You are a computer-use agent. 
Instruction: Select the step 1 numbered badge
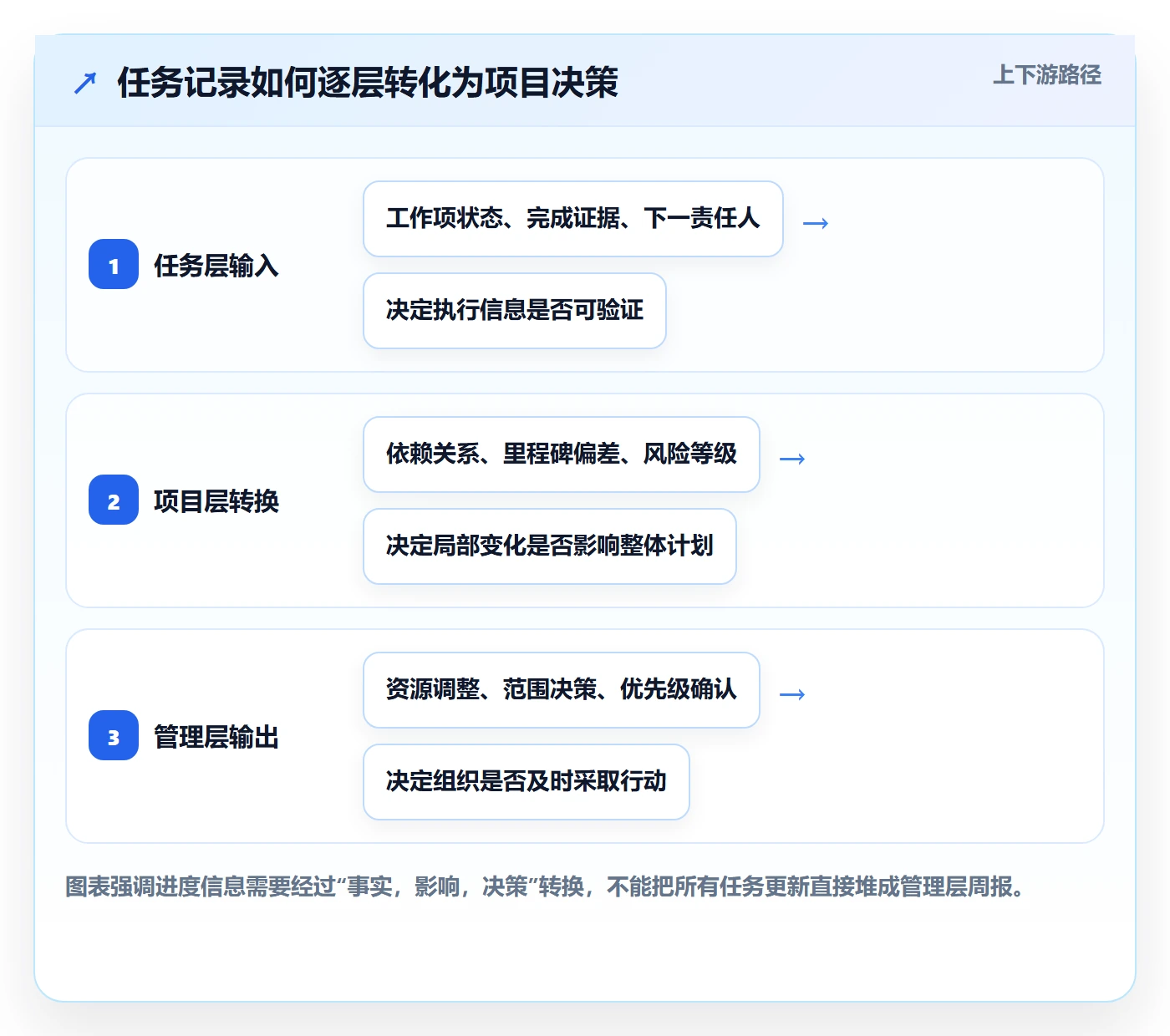[x=114, y=264]
